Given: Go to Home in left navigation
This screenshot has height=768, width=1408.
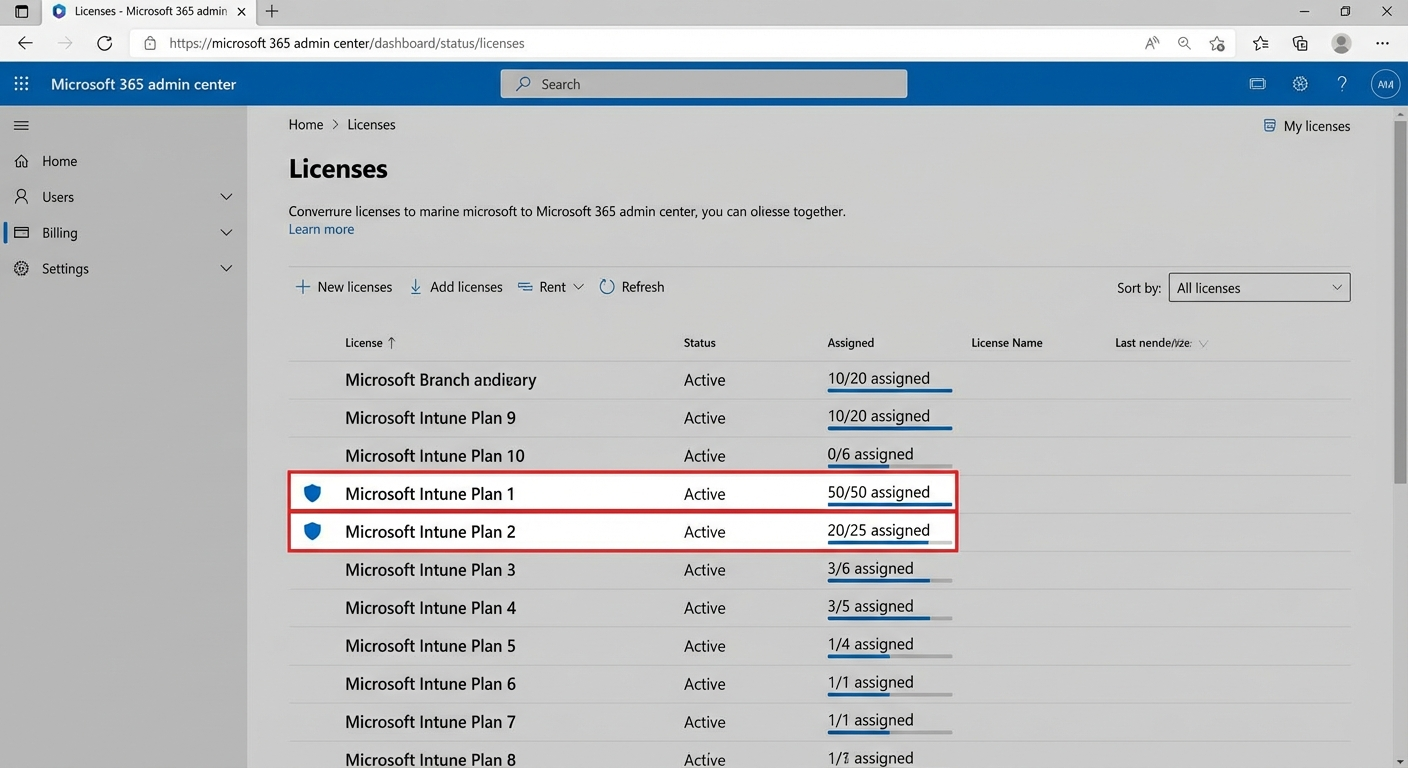Looking at the screenshot, I should 59,161.
